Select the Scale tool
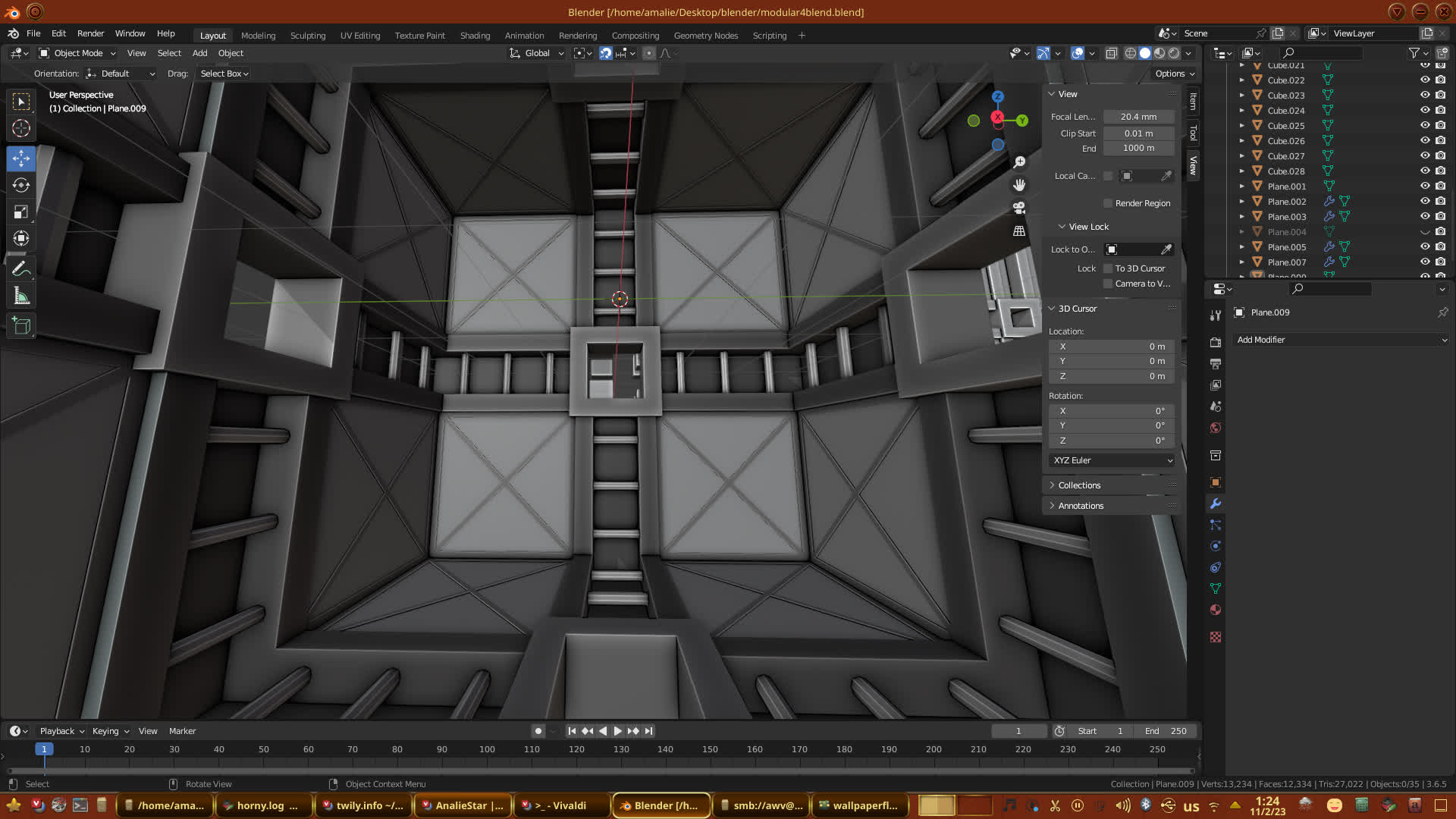Viewport: 1456px width, 819px height. point(21,212)
